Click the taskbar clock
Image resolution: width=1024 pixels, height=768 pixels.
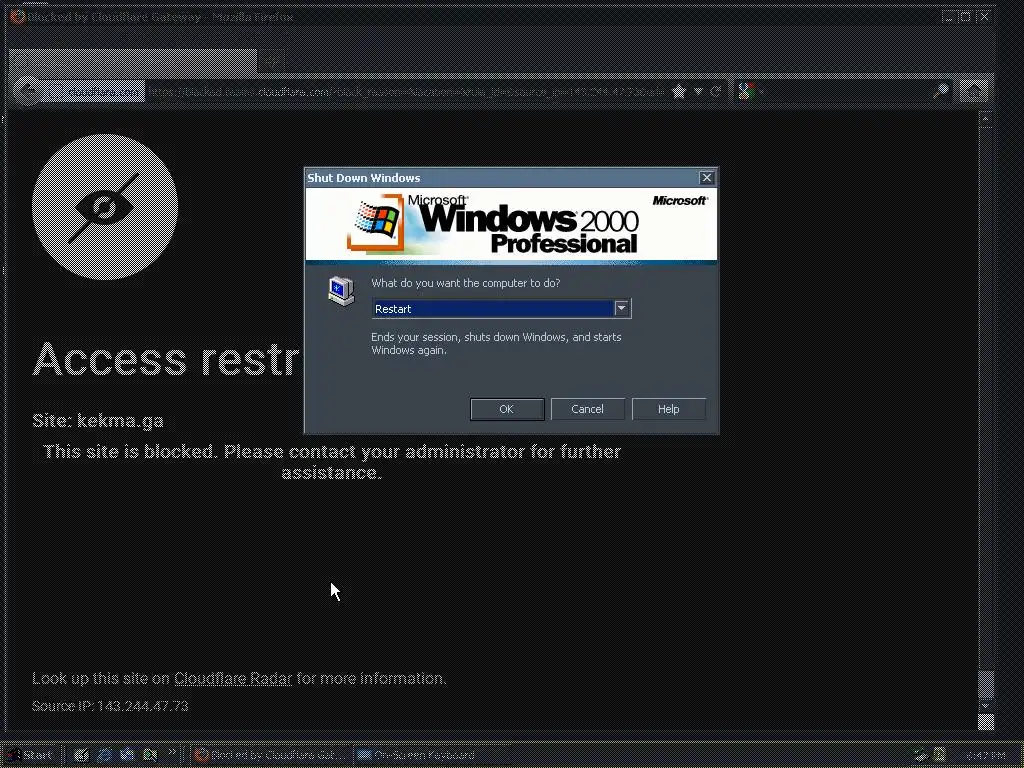click(x=985, y=756)
